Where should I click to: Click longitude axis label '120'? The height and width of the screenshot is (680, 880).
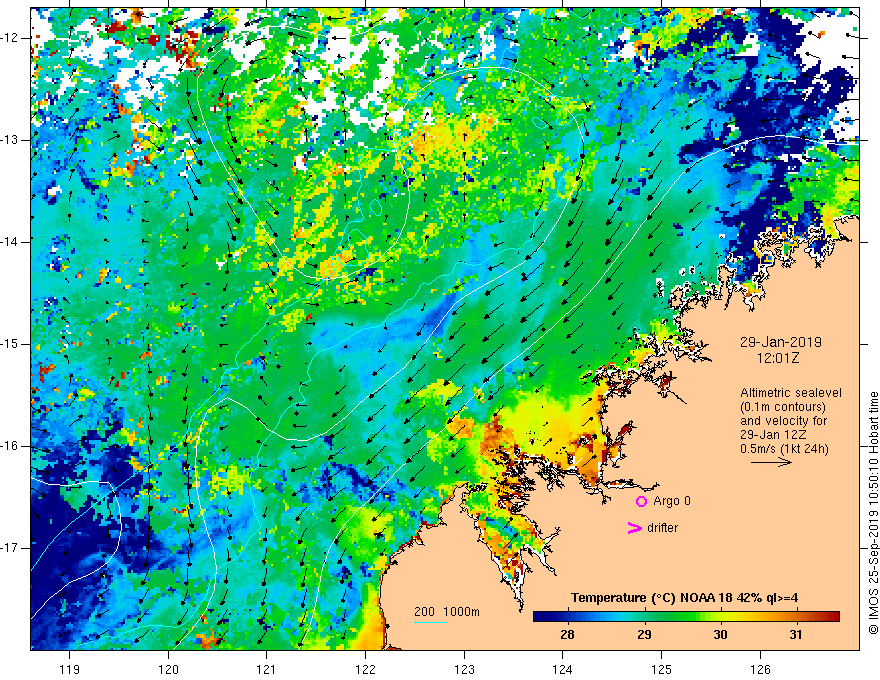168,669
